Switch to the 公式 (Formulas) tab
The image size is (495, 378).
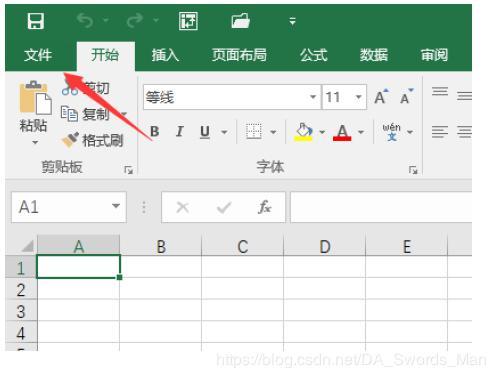pos(313,55)
